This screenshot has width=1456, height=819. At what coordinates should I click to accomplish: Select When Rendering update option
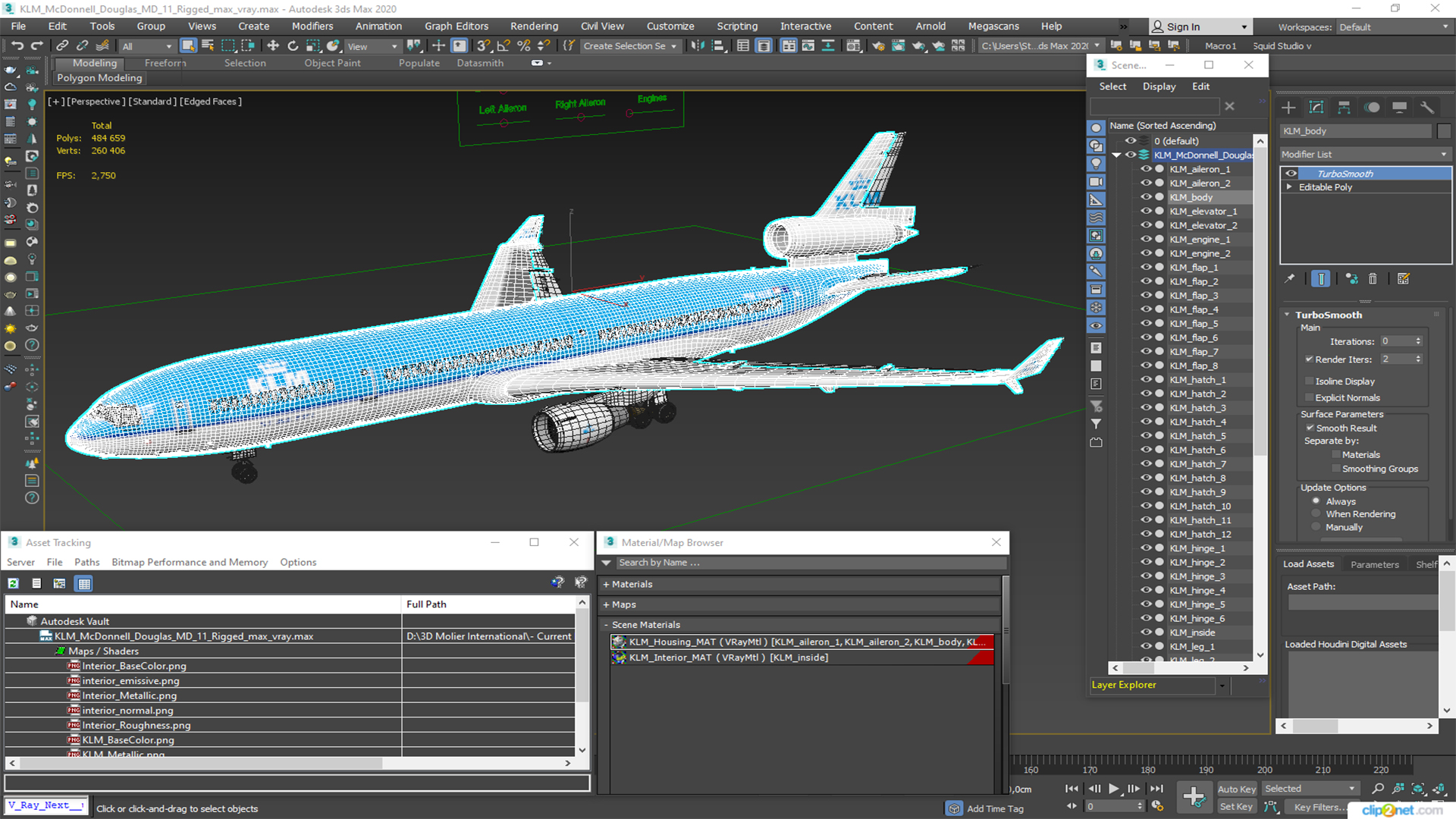pyautogui.click(x=1316, y=513)
